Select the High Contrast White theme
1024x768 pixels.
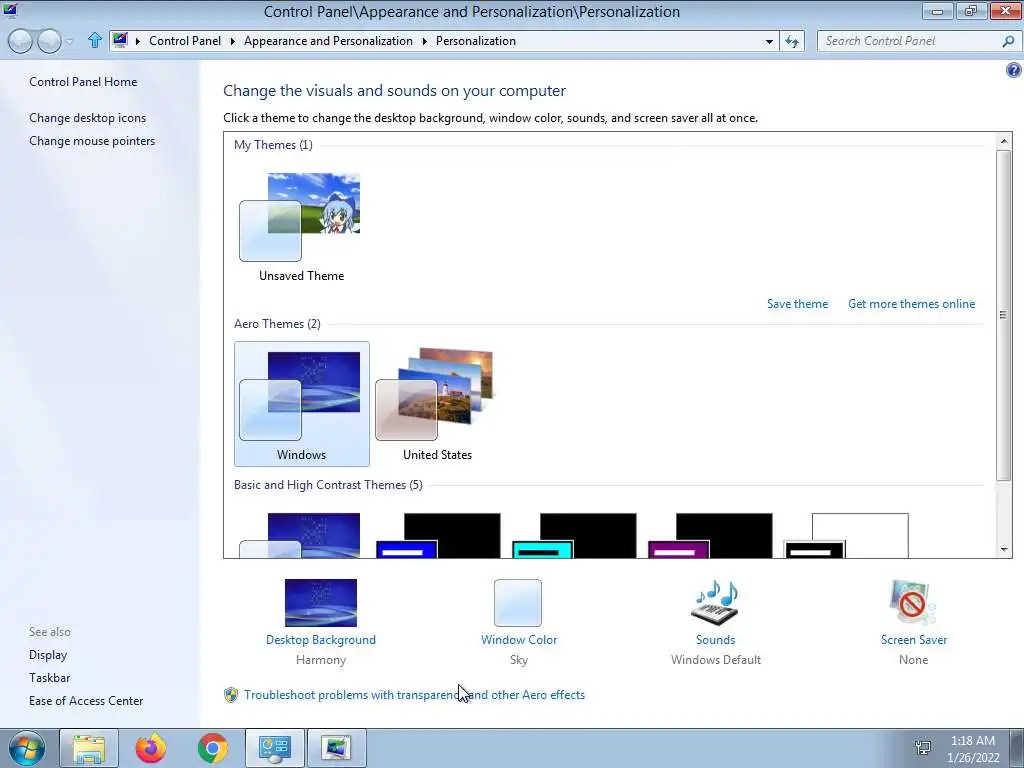coord(846,536)
